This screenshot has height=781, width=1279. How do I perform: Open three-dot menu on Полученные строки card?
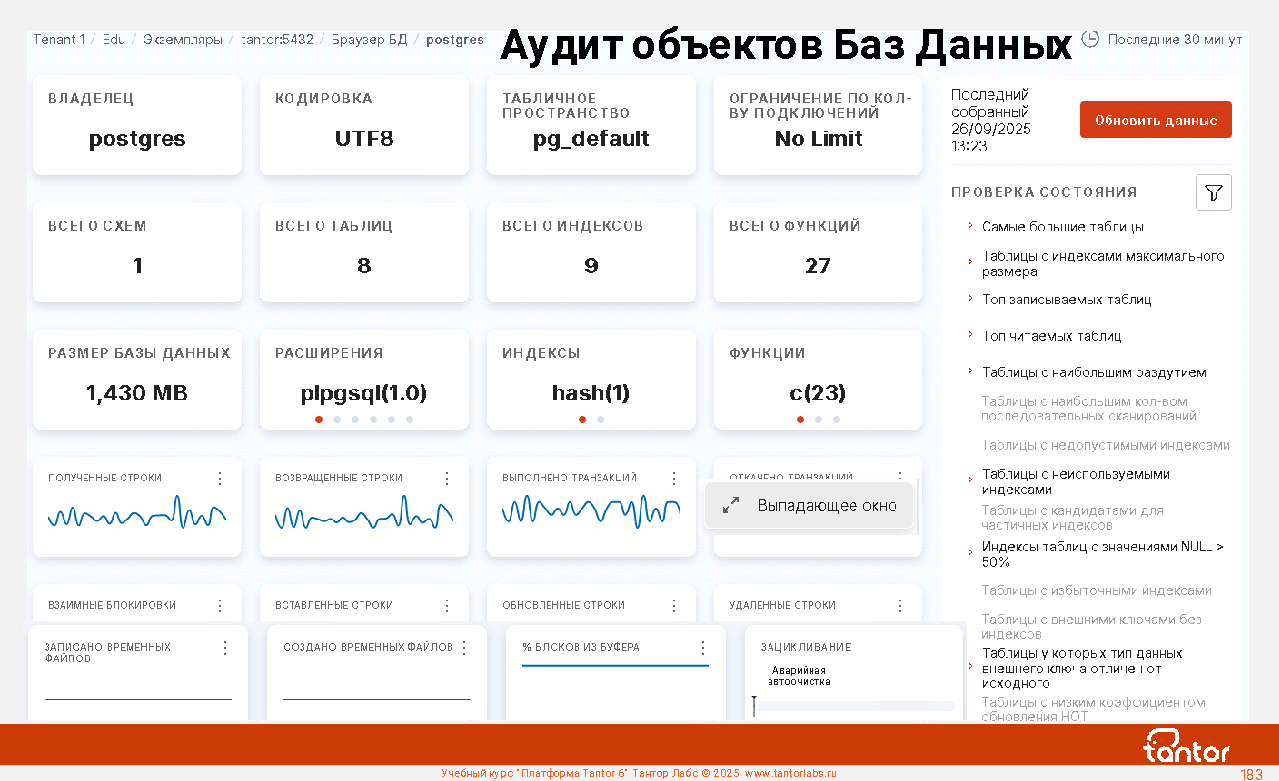click(220, 478)
